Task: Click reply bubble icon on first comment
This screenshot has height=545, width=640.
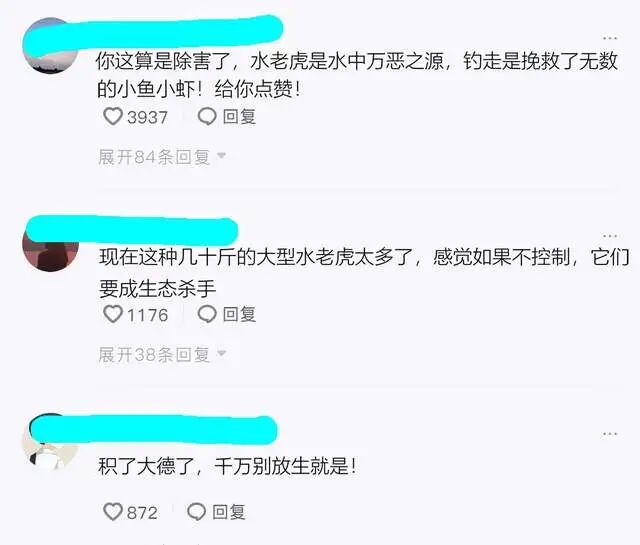Action: [x=207, y=117]
